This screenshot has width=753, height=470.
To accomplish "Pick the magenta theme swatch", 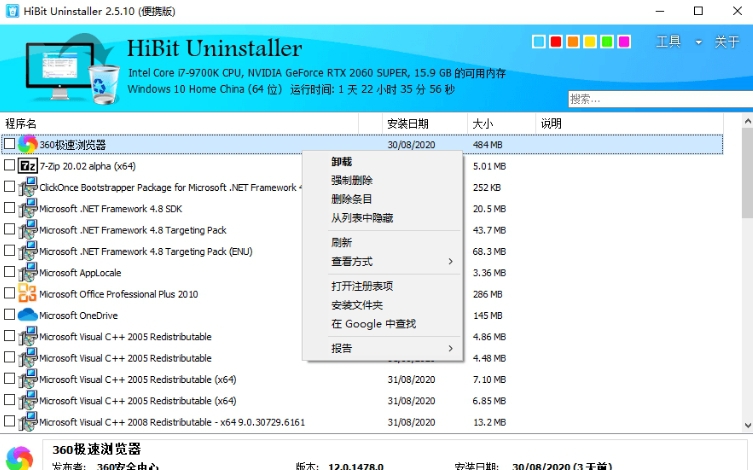I will tap(624, 42).
